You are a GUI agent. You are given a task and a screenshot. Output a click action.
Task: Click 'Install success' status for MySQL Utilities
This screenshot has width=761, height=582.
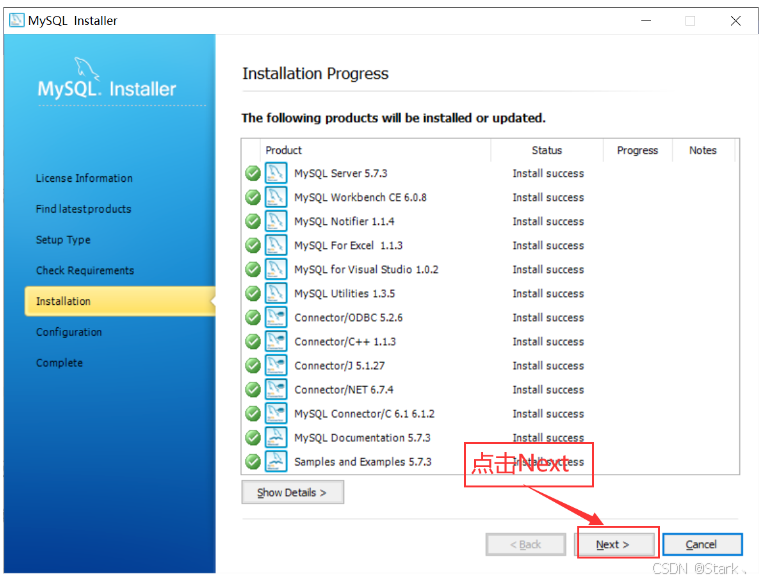548,294
